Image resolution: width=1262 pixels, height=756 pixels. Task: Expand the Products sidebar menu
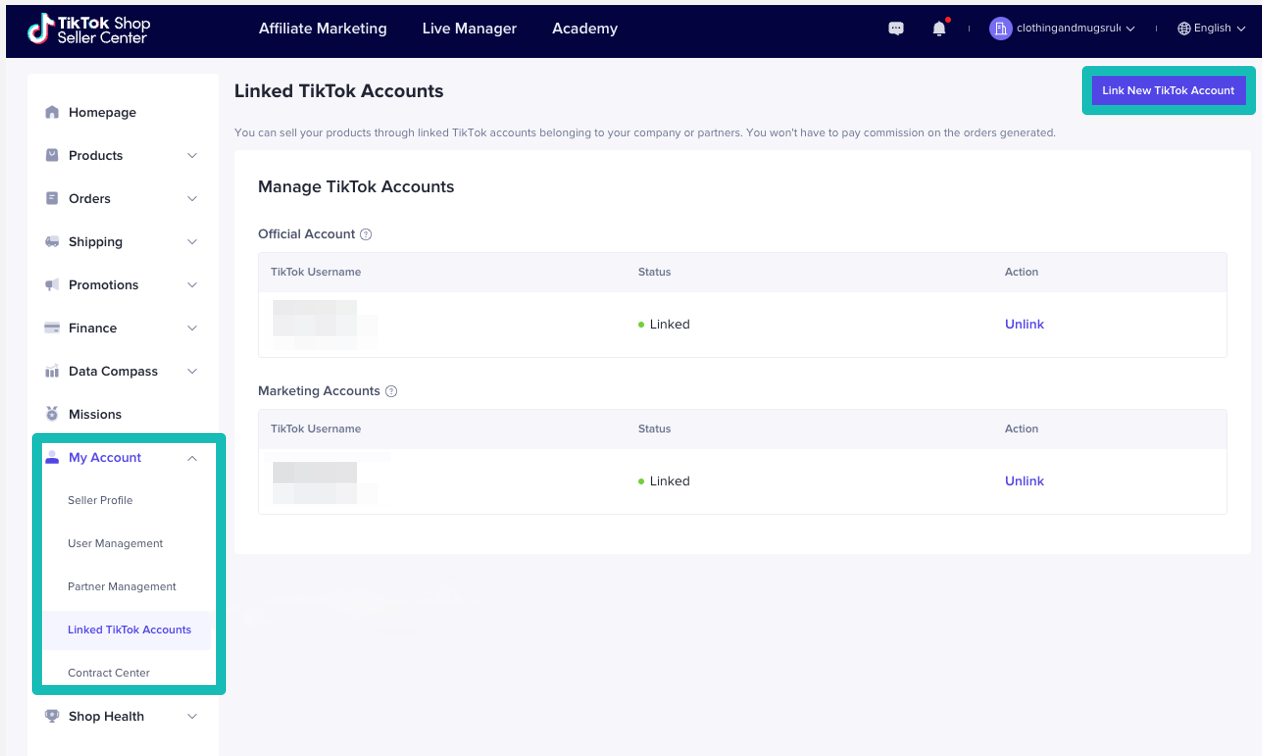point(191,155)
